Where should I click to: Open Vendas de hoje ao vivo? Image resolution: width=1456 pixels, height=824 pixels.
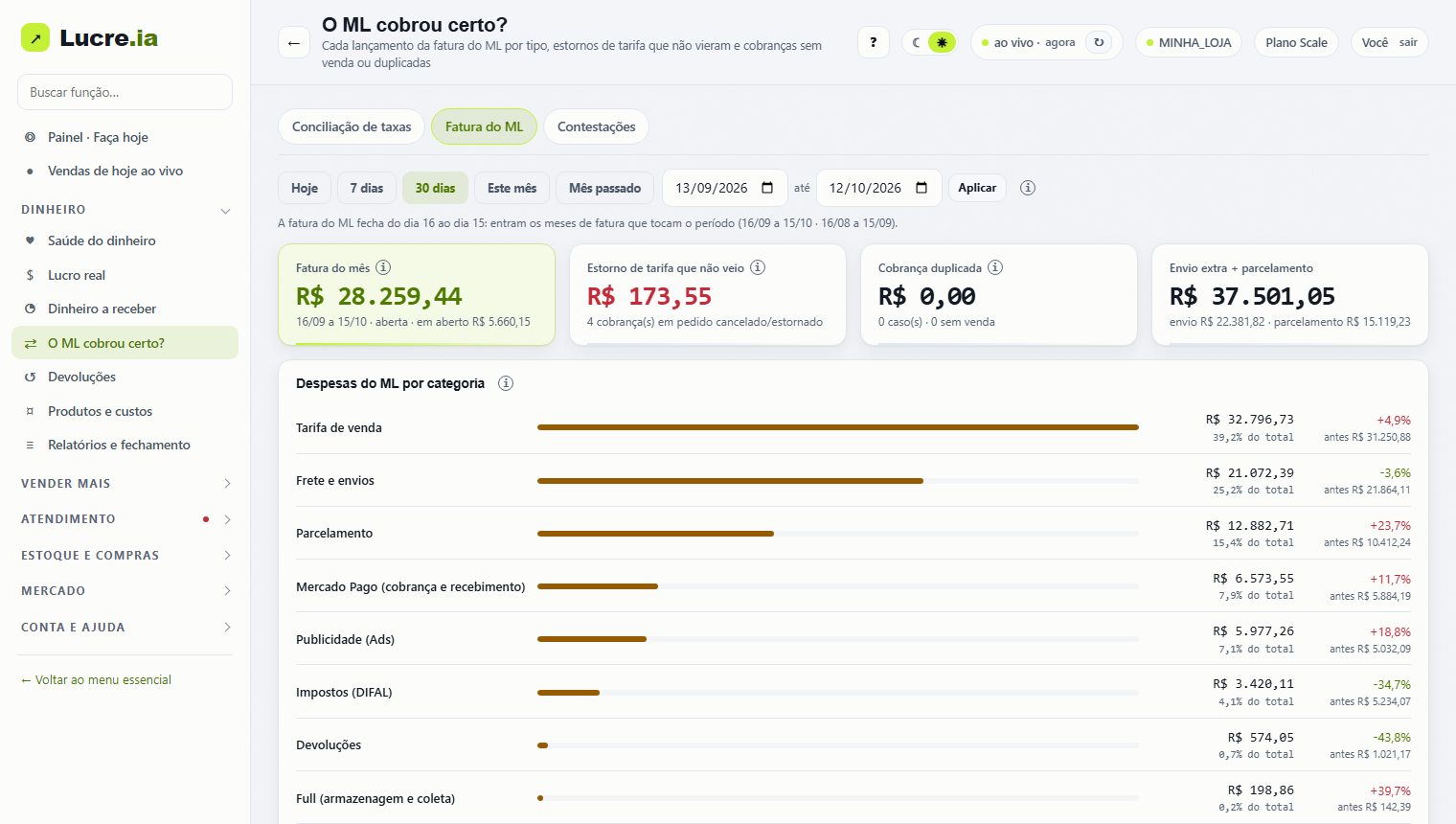(x=125, y=171)
